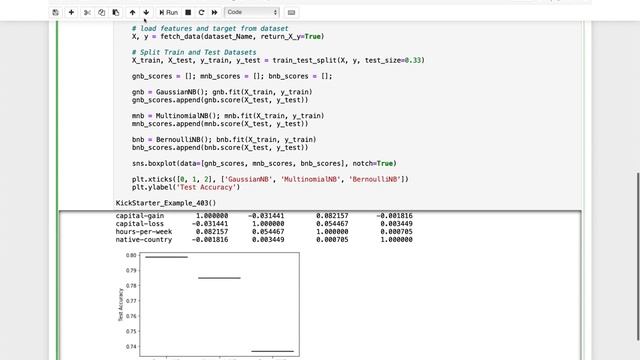Paste cells below icon

116,13
